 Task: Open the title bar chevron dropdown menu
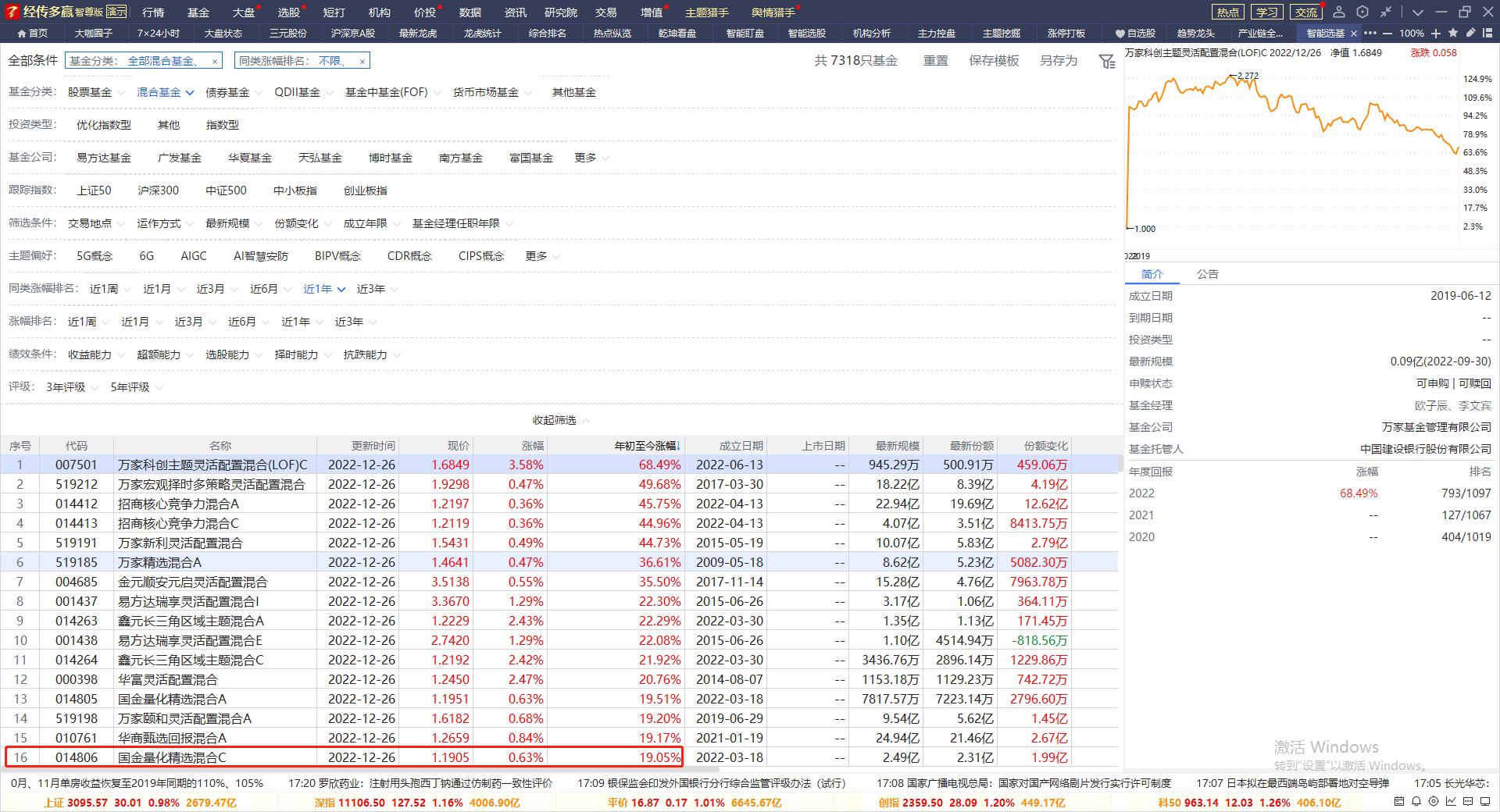(x=1418, y=12)
